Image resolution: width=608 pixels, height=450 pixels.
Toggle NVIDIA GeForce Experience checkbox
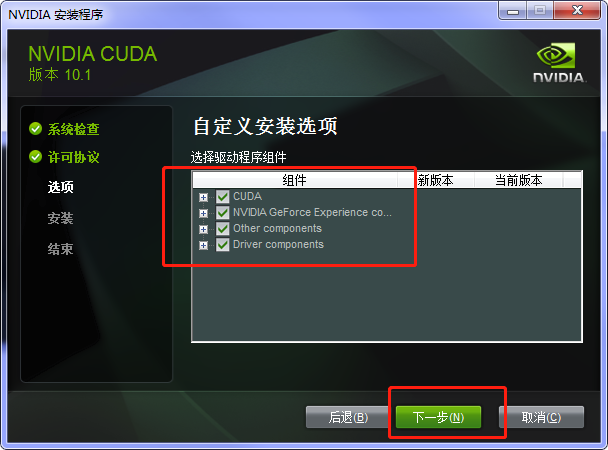tap(223, 213)
